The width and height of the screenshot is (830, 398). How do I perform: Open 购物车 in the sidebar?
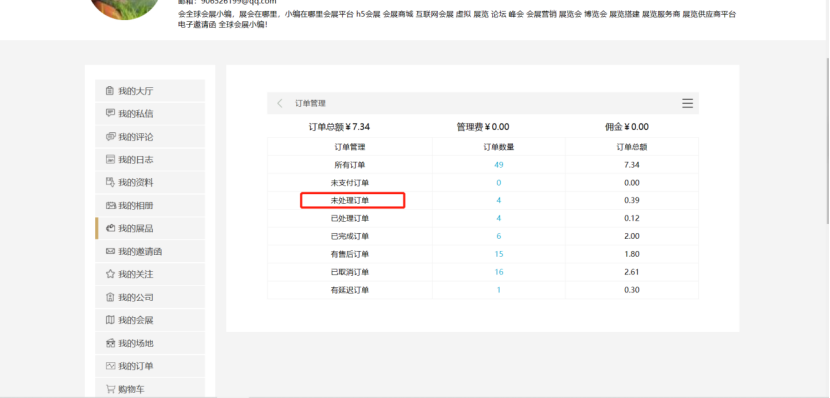coord(150,389)
